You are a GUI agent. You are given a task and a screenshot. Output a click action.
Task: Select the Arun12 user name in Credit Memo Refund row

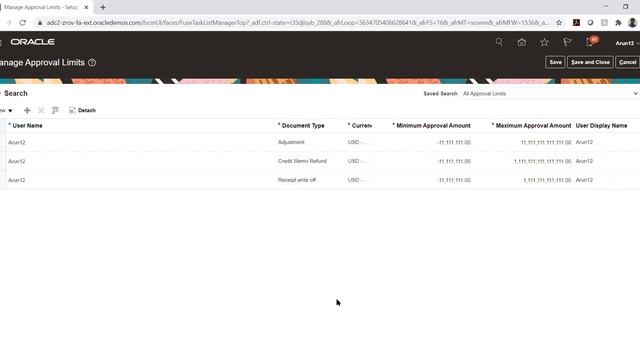(x=17, y=161)
